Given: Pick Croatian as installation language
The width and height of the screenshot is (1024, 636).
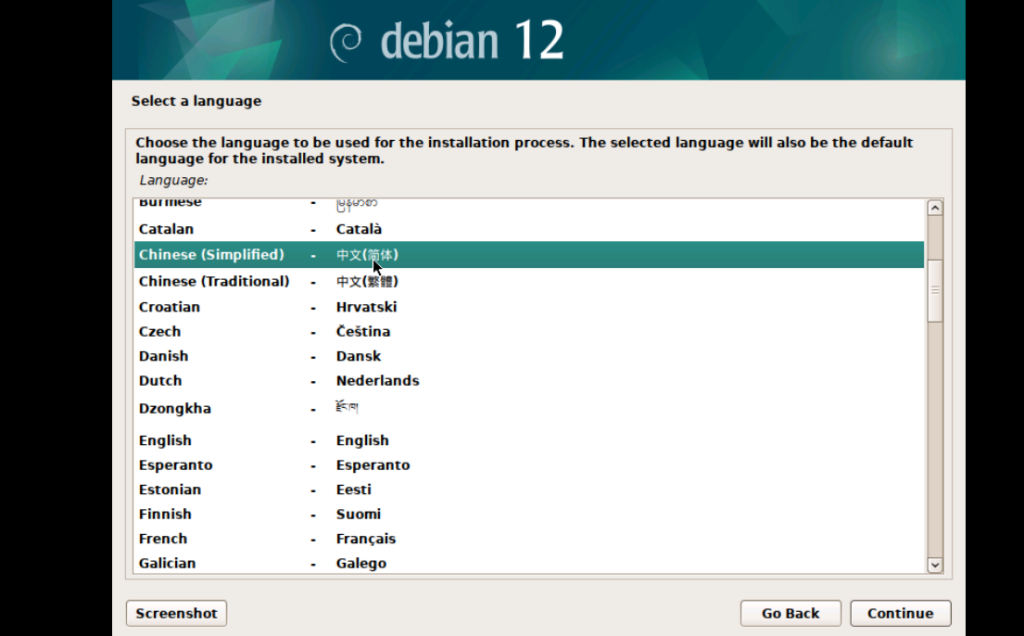Looking at the screenshot, I should click(169, 307).
